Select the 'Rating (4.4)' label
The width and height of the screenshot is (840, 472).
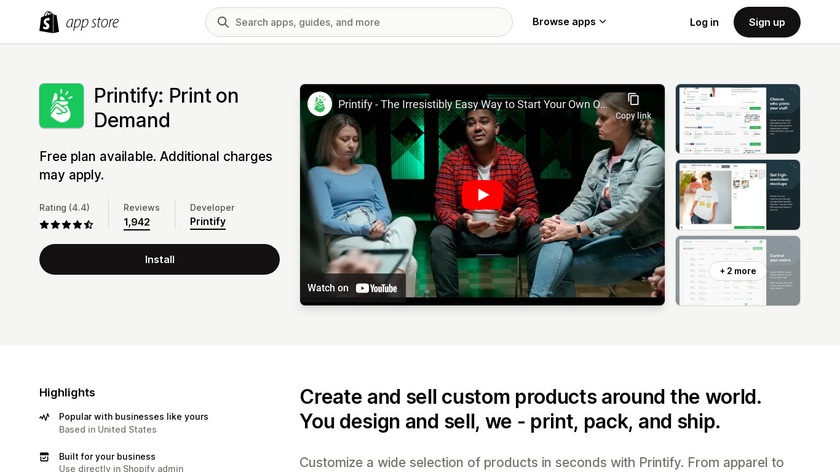[64, 208]
